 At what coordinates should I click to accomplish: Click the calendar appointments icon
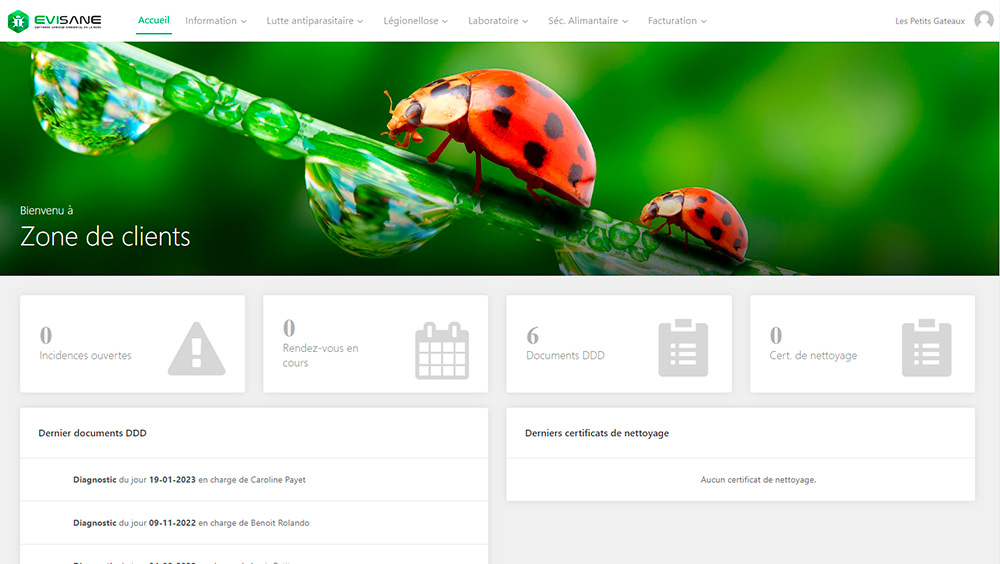tap(441, 350)
